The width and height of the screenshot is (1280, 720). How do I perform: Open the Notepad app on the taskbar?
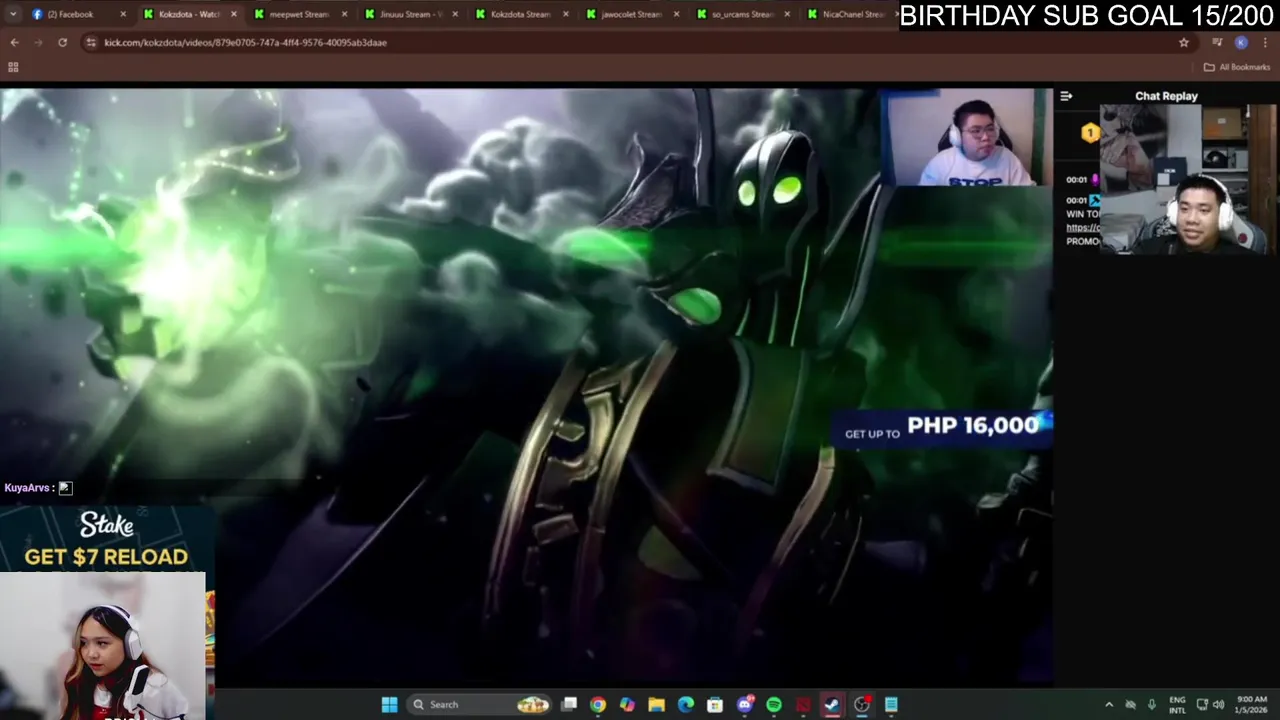pos(891,704)
